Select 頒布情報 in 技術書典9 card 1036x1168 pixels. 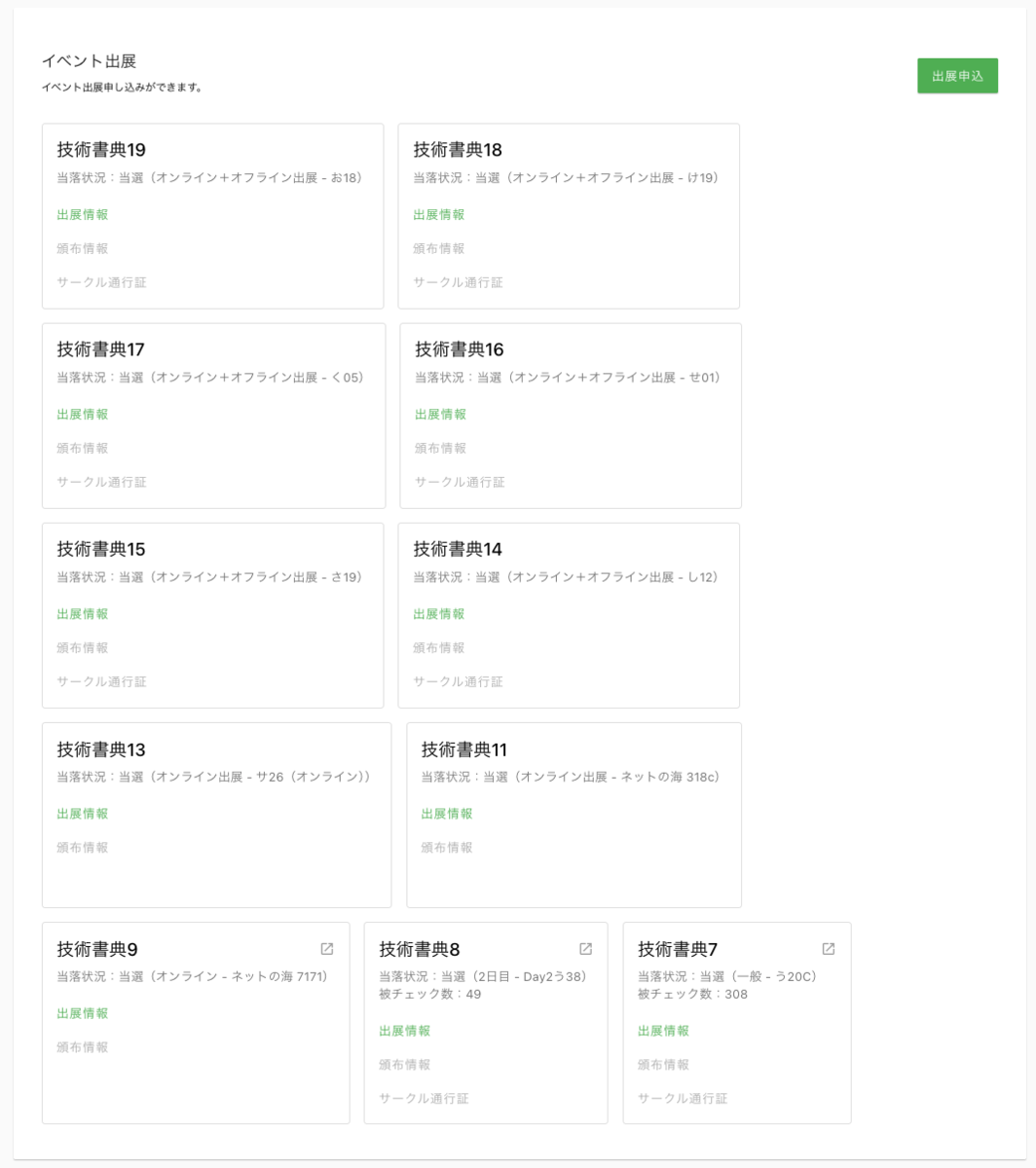coord(83,1047)
